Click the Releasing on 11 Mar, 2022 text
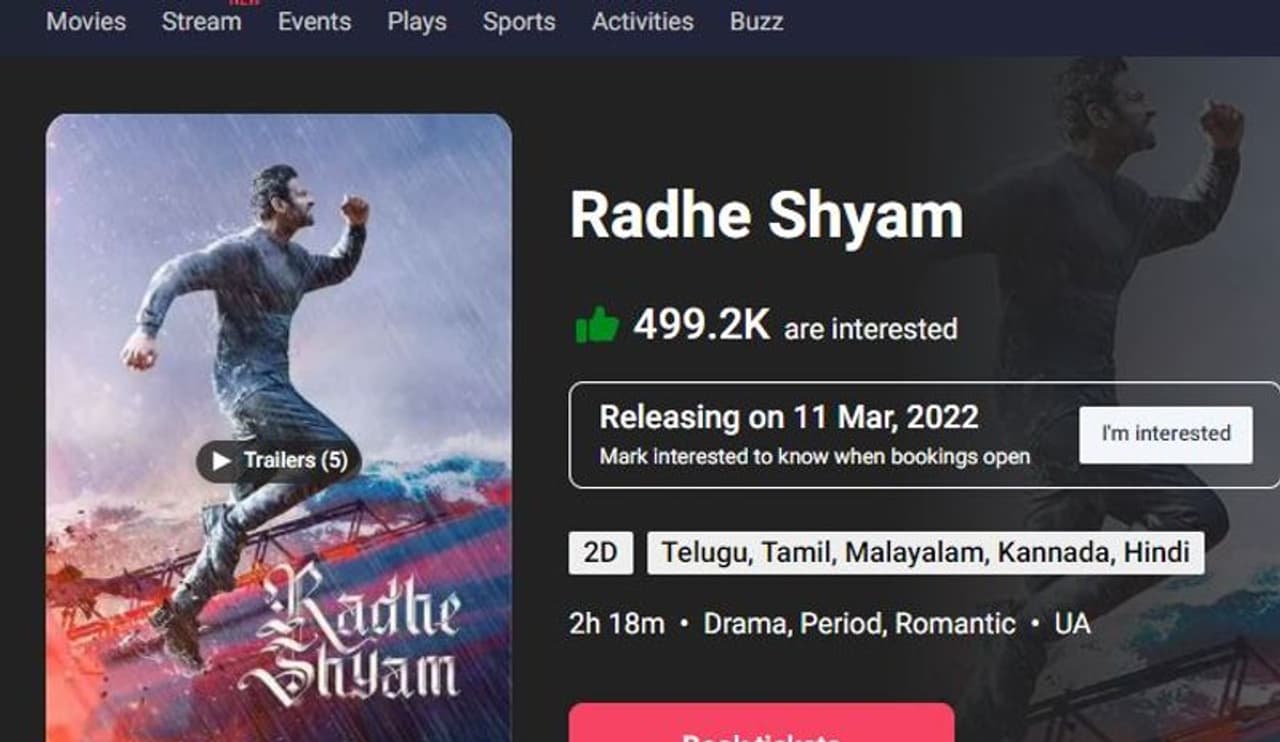Screen dimensions: 1280x742 [x=788, y=417]
